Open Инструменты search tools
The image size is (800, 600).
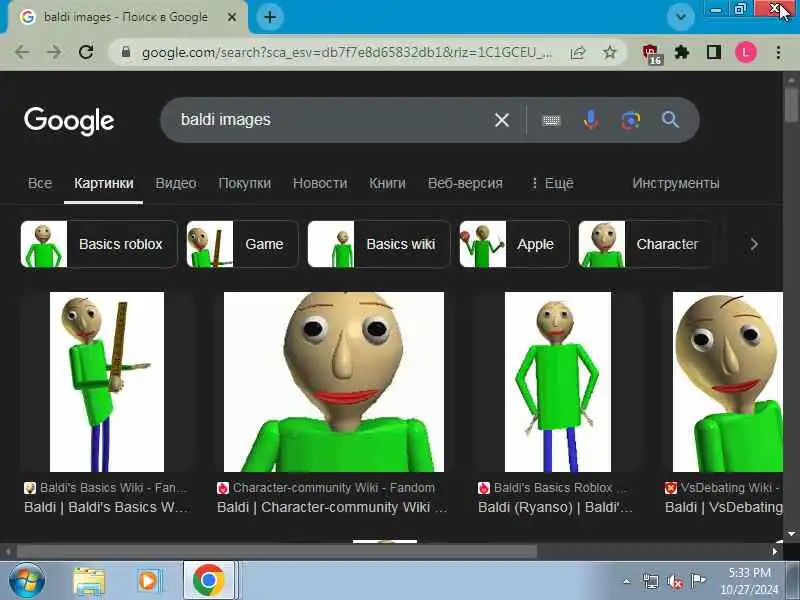[676, 183]
